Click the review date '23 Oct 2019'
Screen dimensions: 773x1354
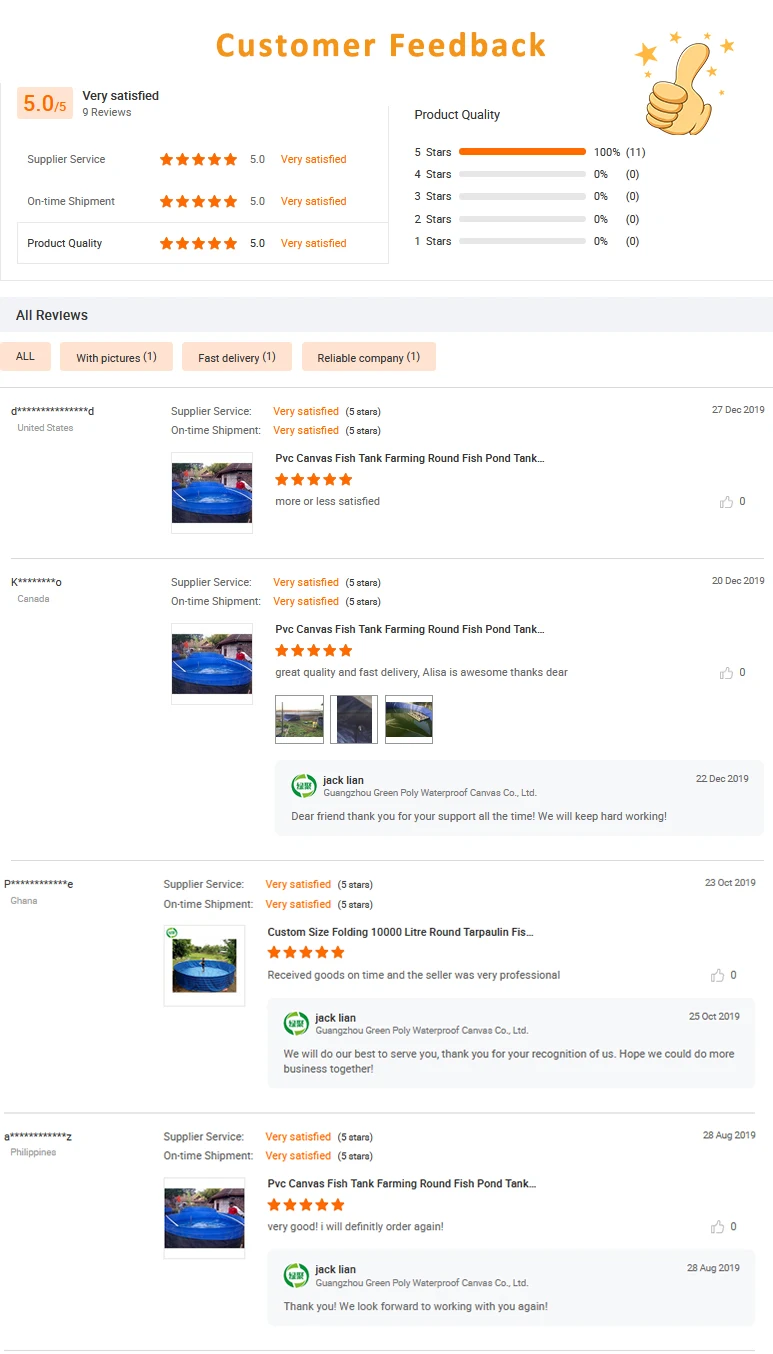coord(730,883)
